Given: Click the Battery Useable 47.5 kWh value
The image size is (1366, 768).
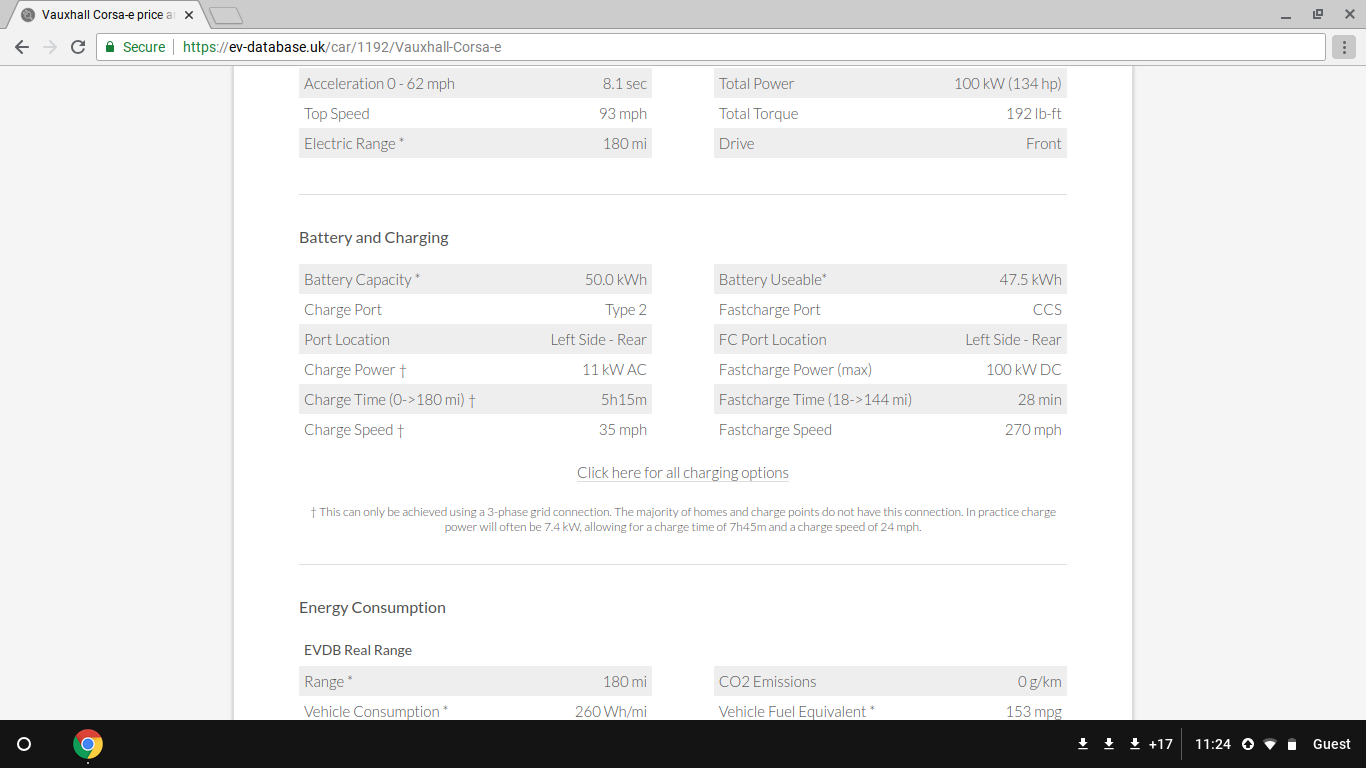Looking at the screenshot, I should pos(1031,280).
